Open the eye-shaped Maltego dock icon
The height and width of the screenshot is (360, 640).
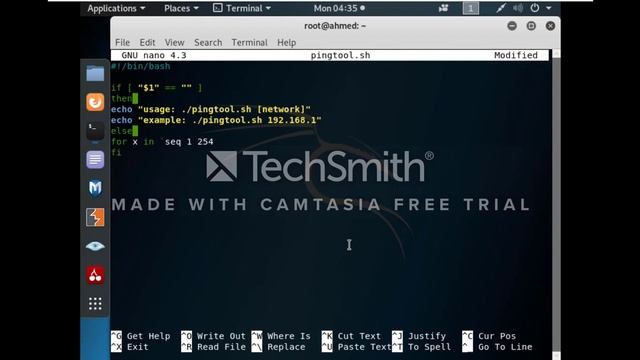tap(95, 246)
